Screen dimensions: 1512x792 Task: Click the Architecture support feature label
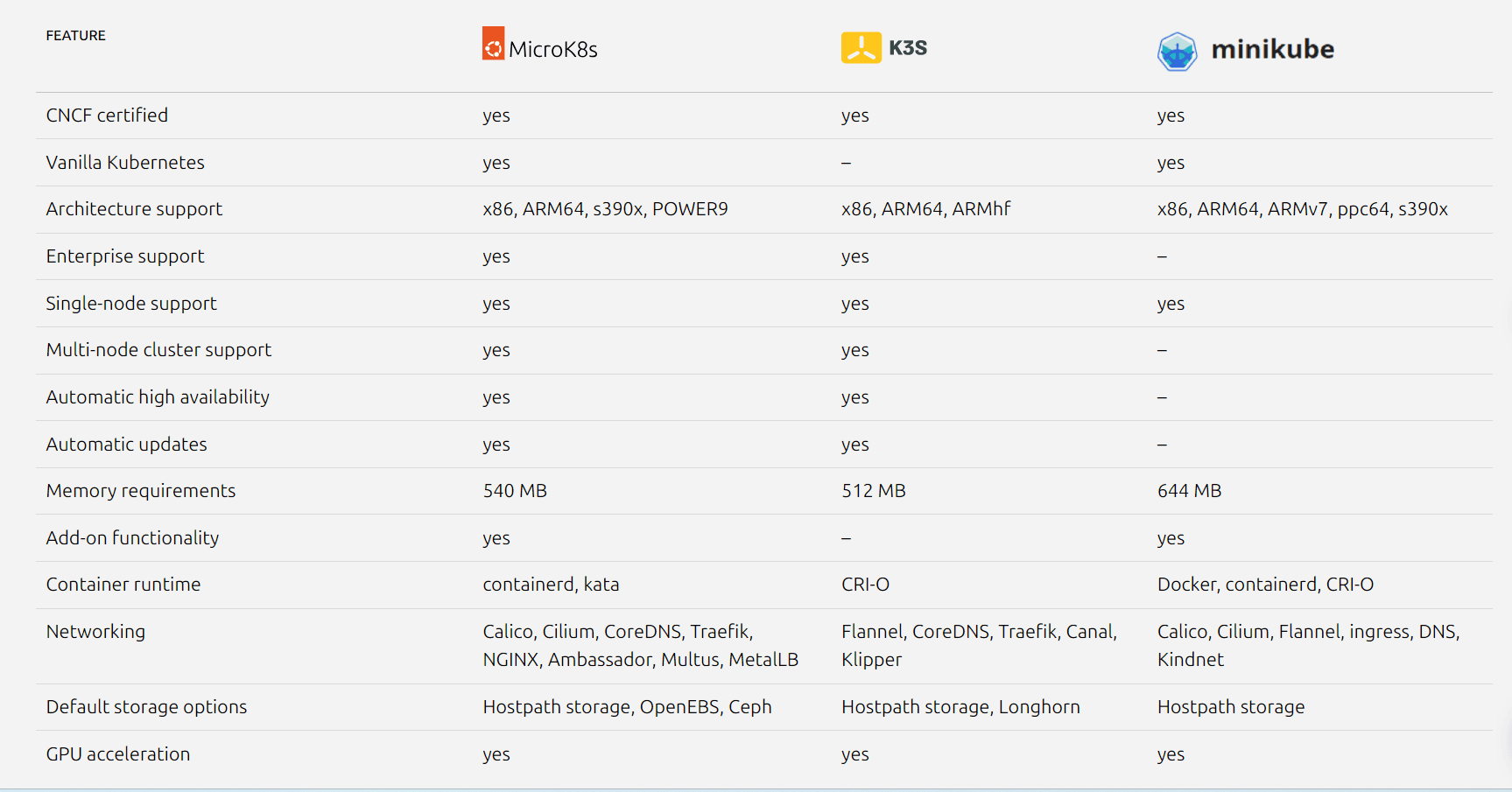[134, 209]
